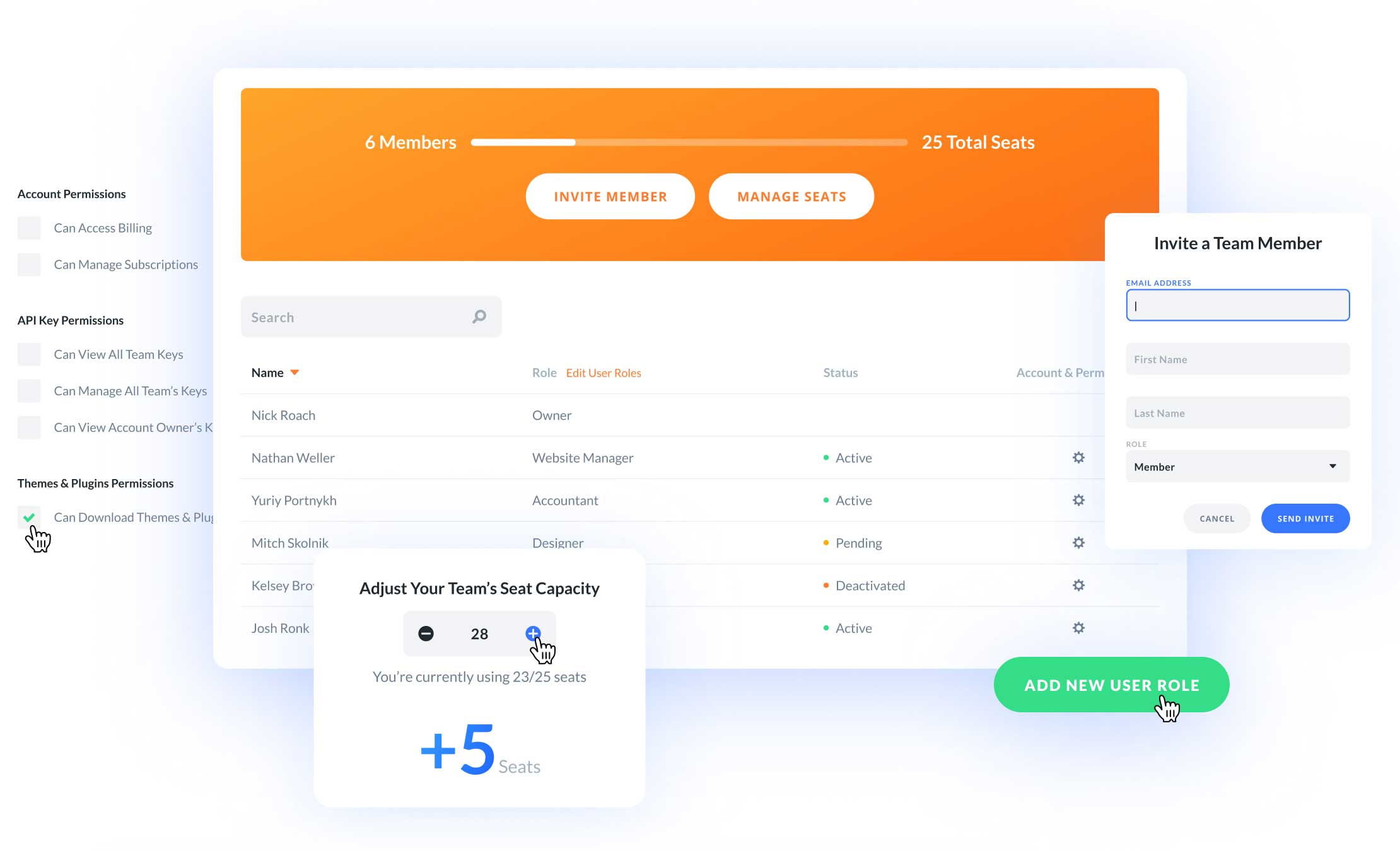Click the settings gear icon for Kelsey Bro

[x=1078, y=585]
